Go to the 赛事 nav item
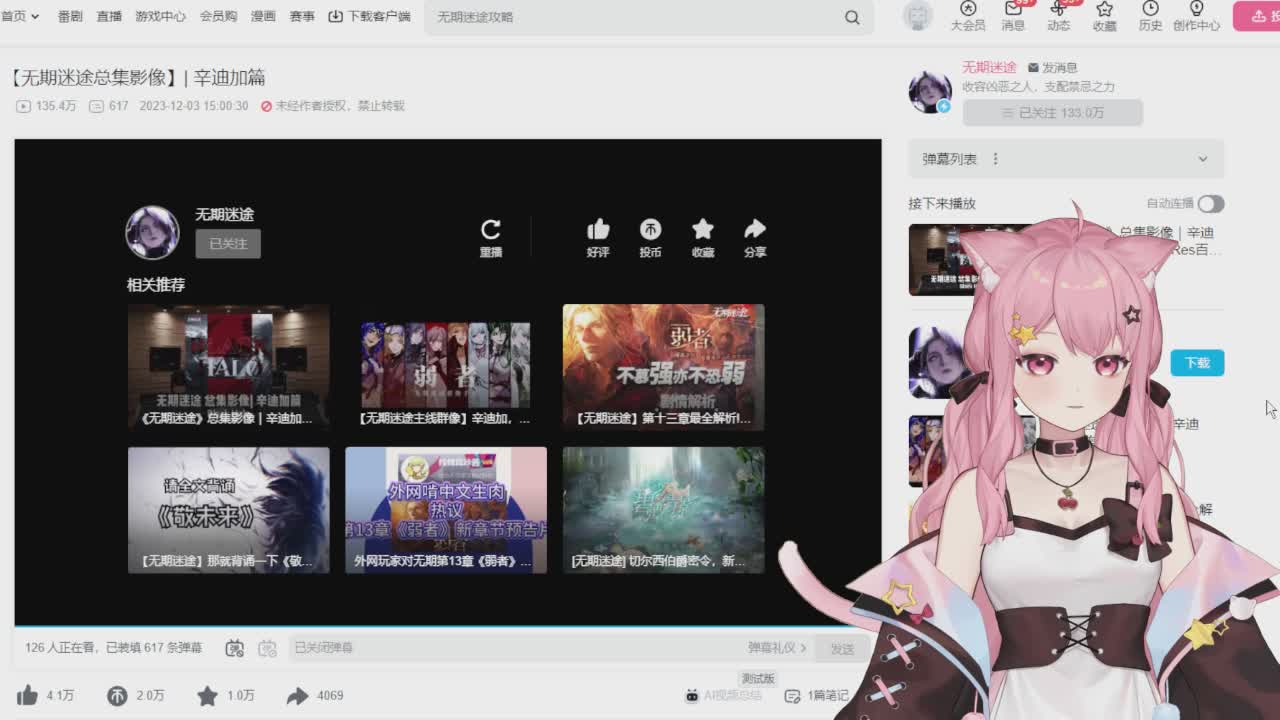Screen dimensions: 1280x720 (302, 16)
